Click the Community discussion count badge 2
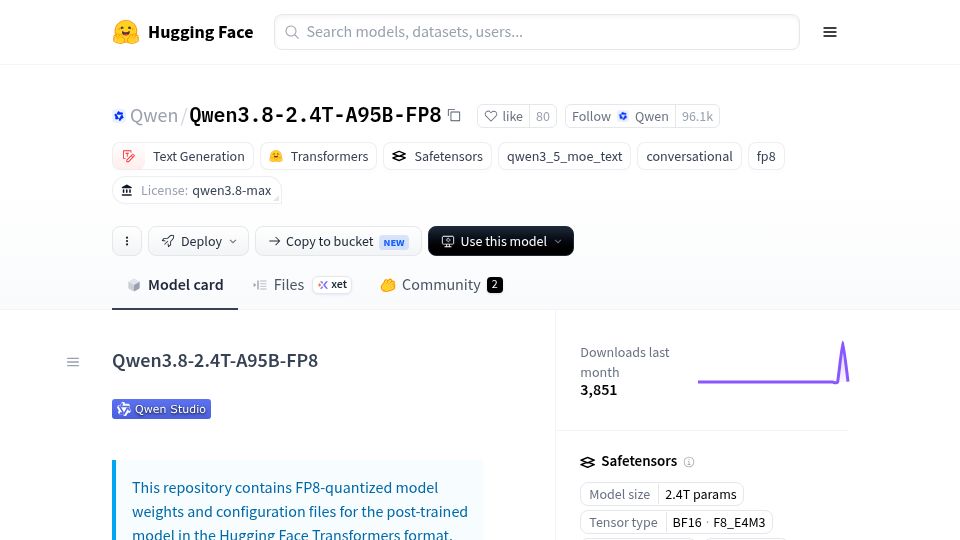This screenshot has width=960, height=540. (495, 285)
